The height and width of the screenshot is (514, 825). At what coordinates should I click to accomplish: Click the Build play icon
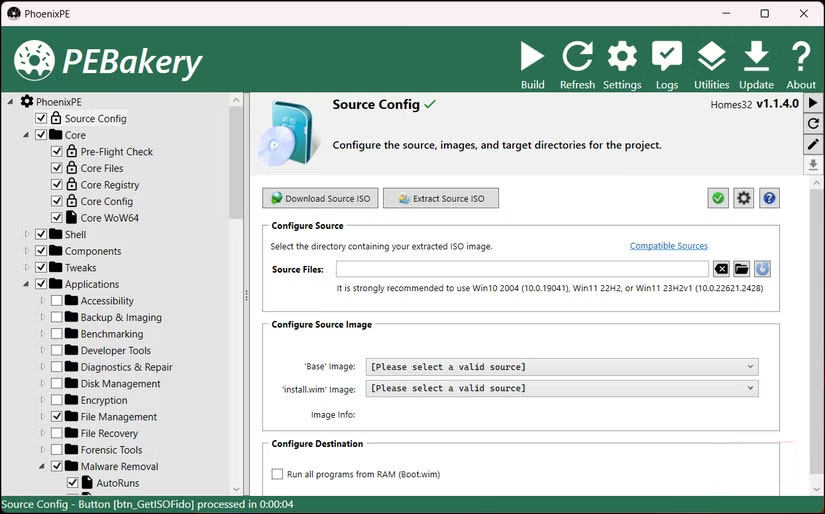533,56
